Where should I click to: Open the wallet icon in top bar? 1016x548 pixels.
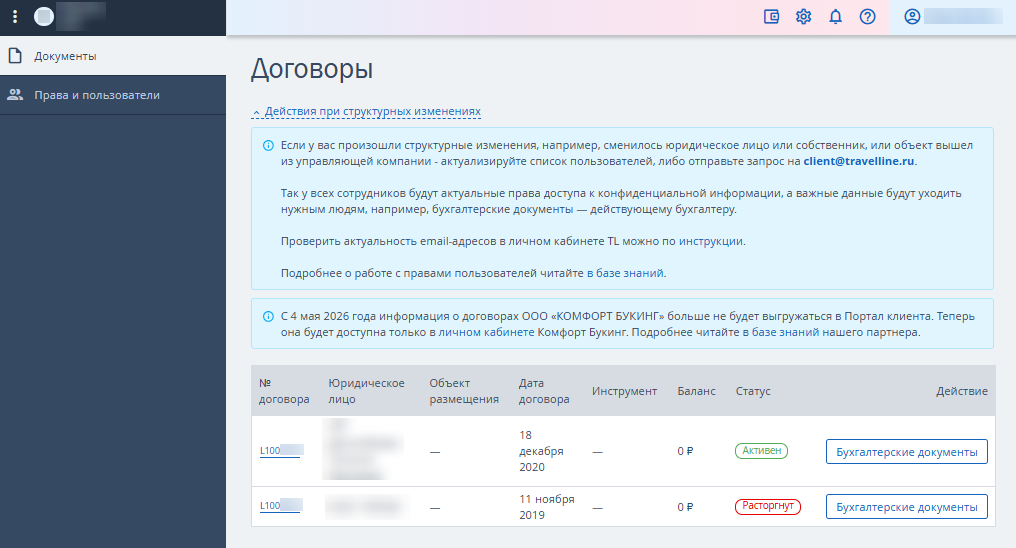pos(771,17)
